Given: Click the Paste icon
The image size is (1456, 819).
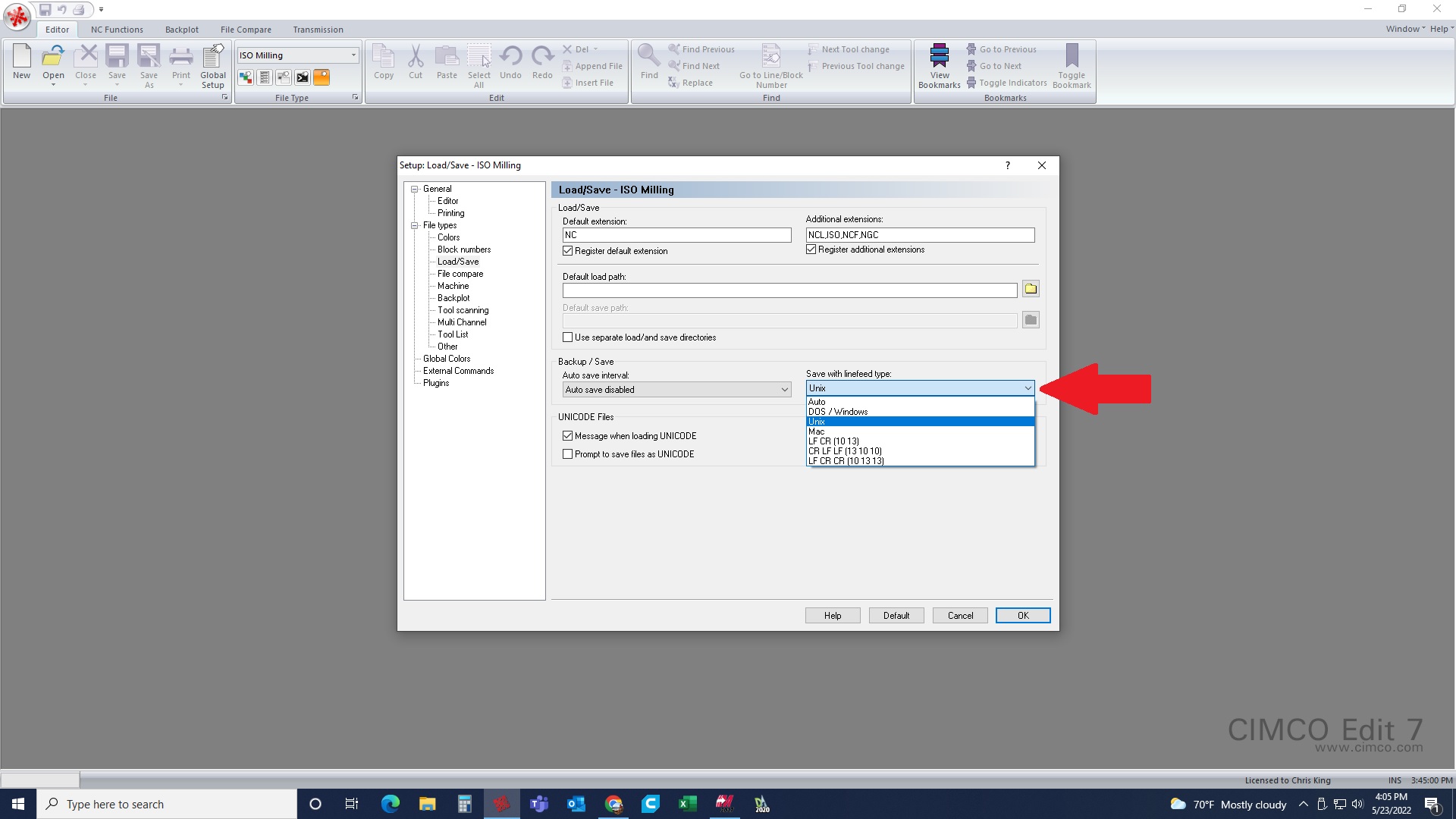Looking at the screenshot, I should coord(447,62).
